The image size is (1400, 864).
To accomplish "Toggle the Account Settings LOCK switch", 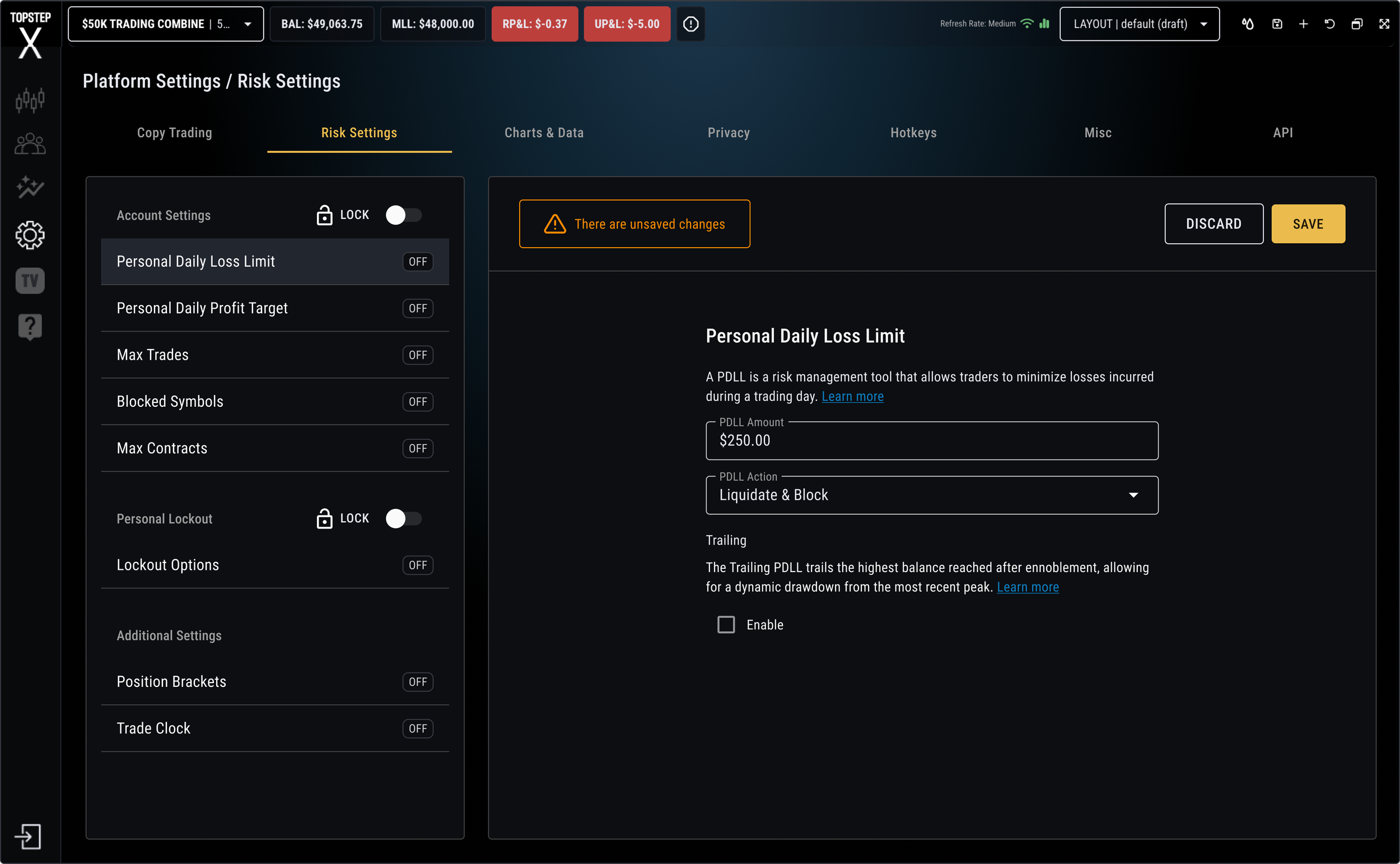I will (x=404, y=215).
